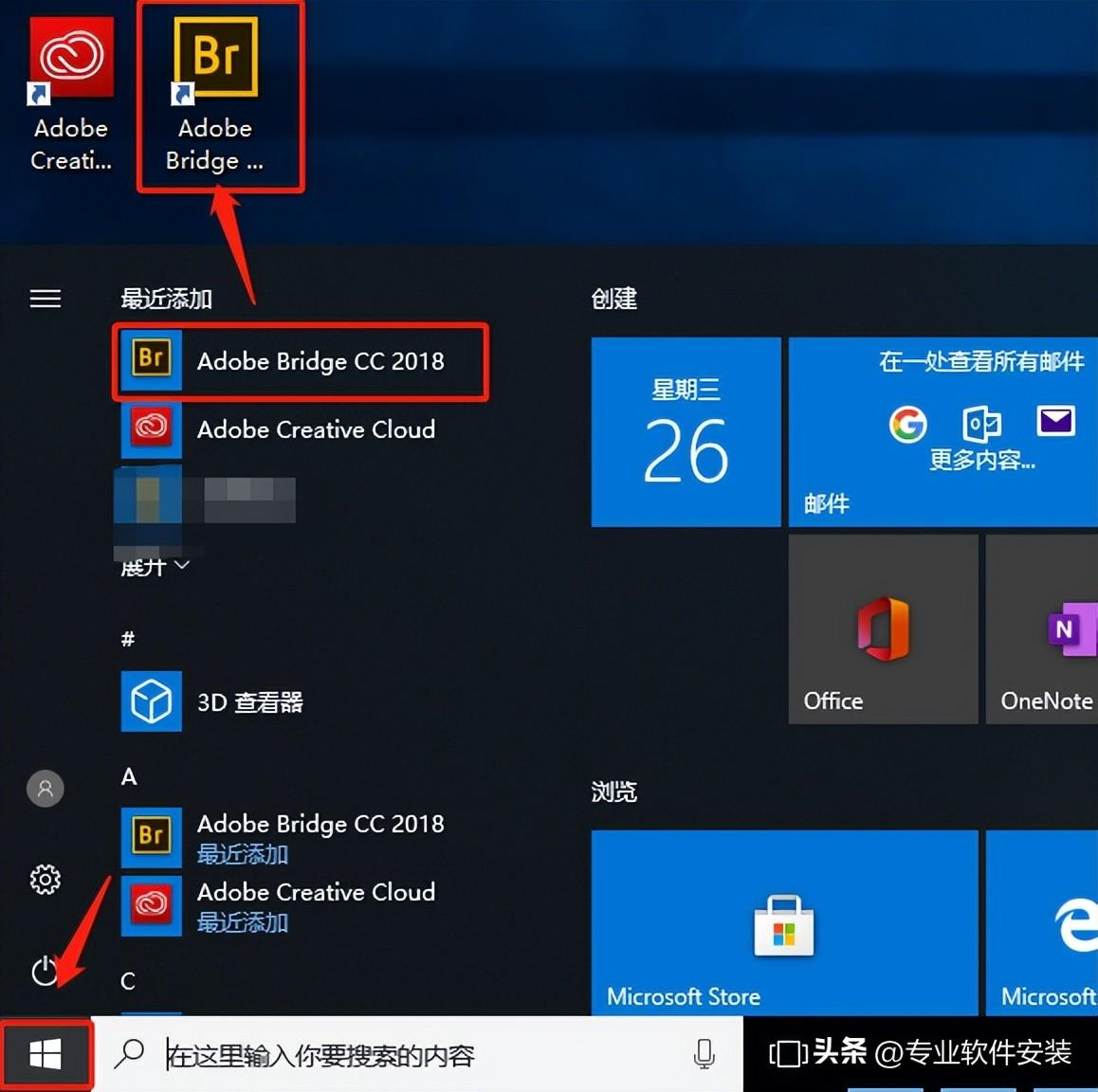The width and height of the screenshot is (1098, 1092).
Task: Click the 浏览 tile group header
Action: tap(614, 792)
